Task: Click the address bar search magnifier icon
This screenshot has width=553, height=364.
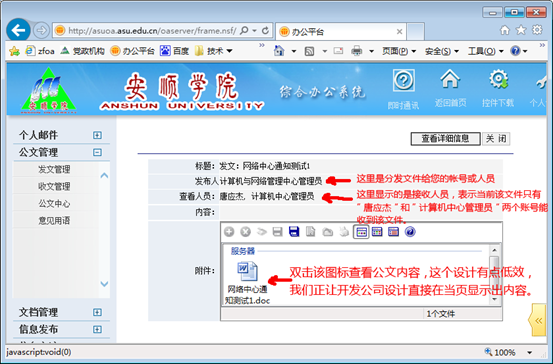Action: click(x=244, y=31)
